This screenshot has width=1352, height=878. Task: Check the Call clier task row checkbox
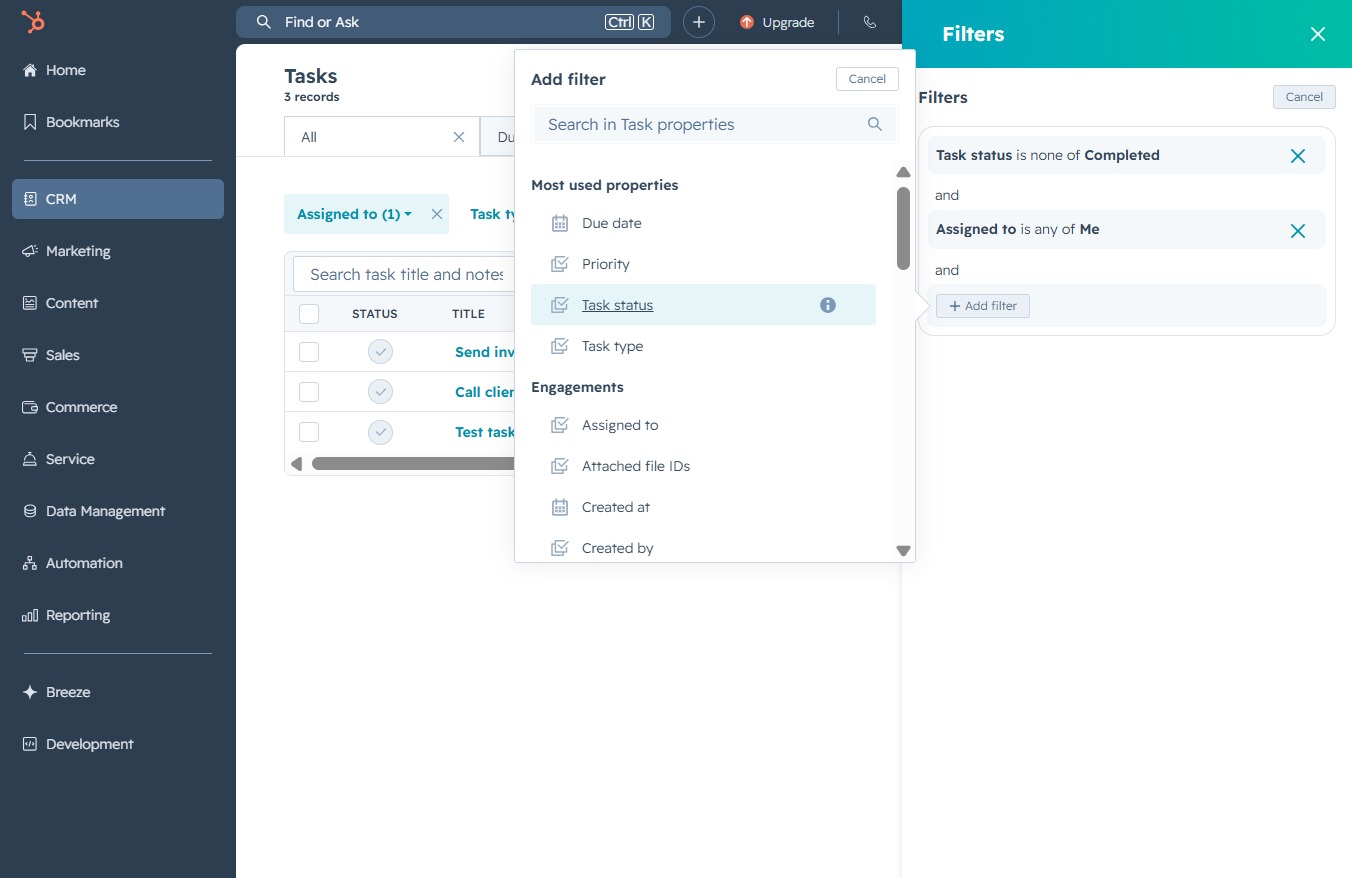click(x=309, y=392)
